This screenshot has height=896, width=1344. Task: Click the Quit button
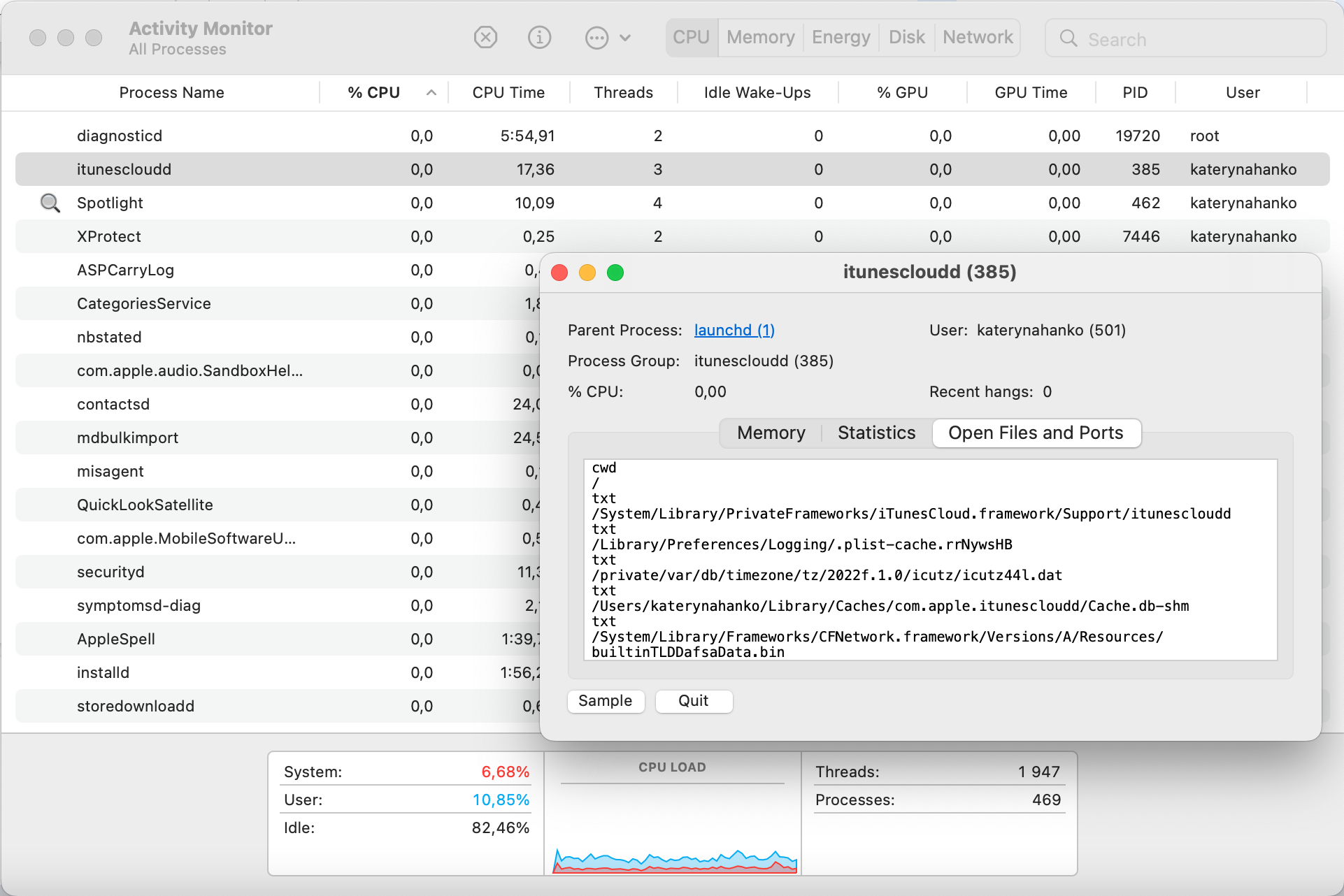(693, 701)
